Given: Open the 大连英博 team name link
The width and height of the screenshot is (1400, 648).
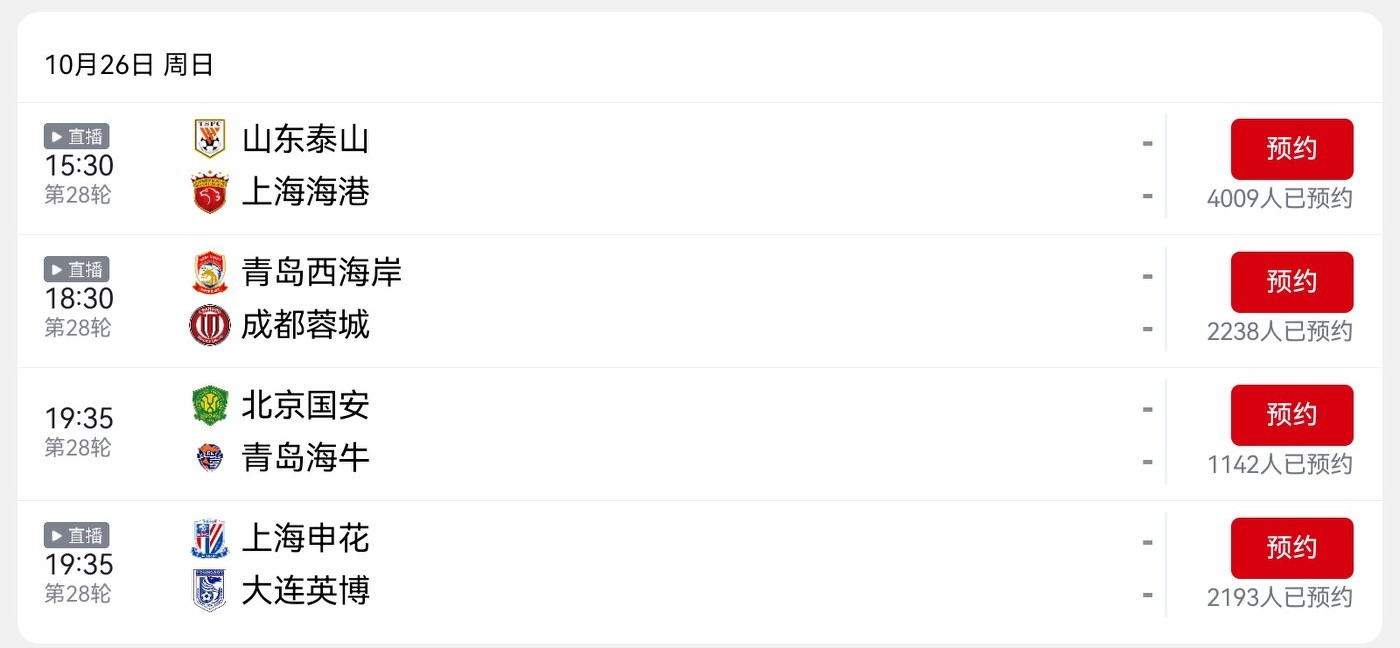Looking at the screenshot, I should pos(305,591).
